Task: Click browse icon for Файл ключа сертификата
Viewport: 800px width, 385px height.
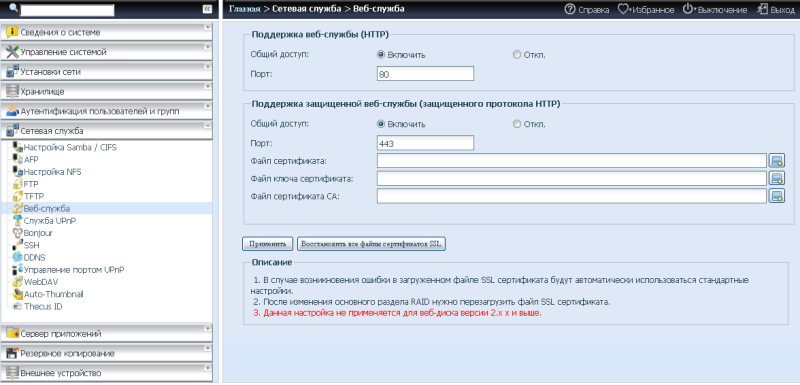Action: pyautogui.click(x=777, y=178)
